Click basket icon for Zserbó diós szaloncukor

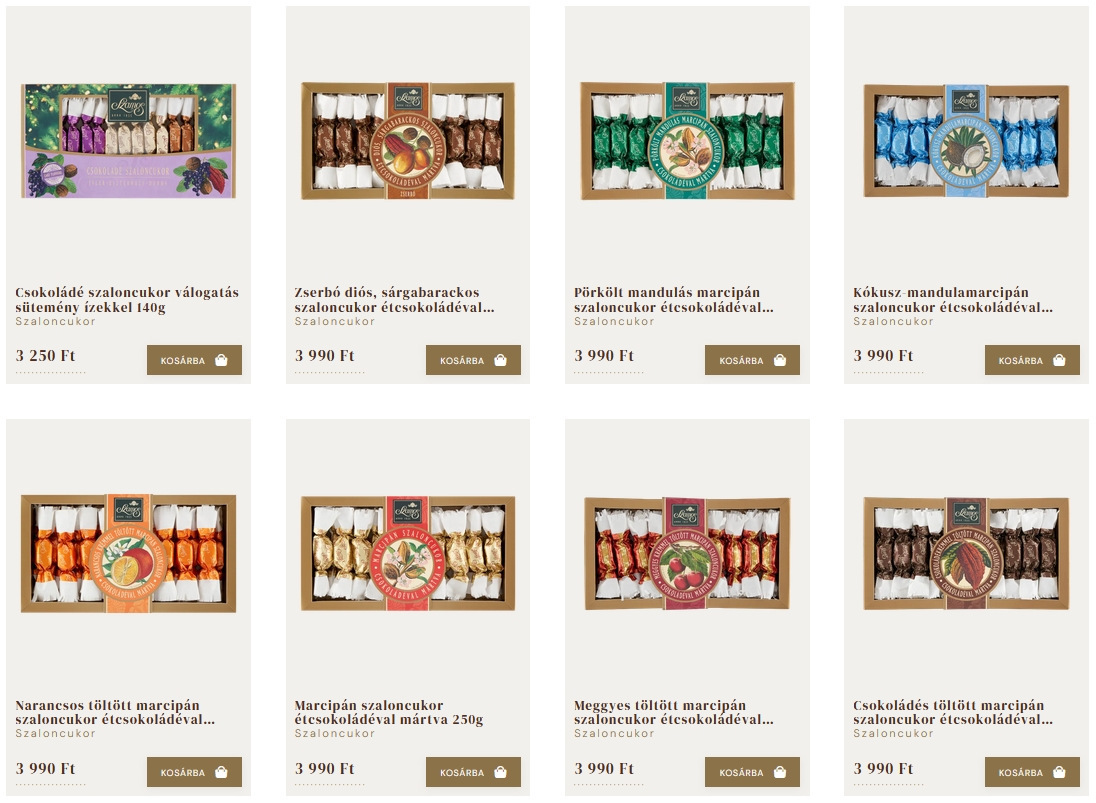click(500, 360)
